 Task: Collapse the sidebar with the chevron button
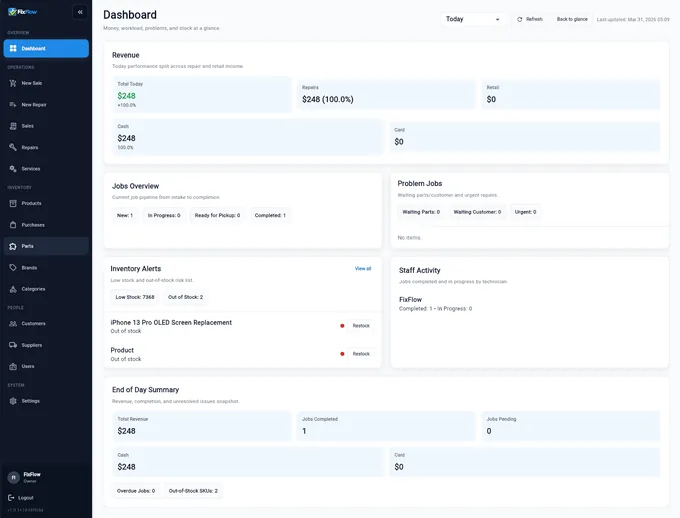pyautogui.click(x=80, y=12)
